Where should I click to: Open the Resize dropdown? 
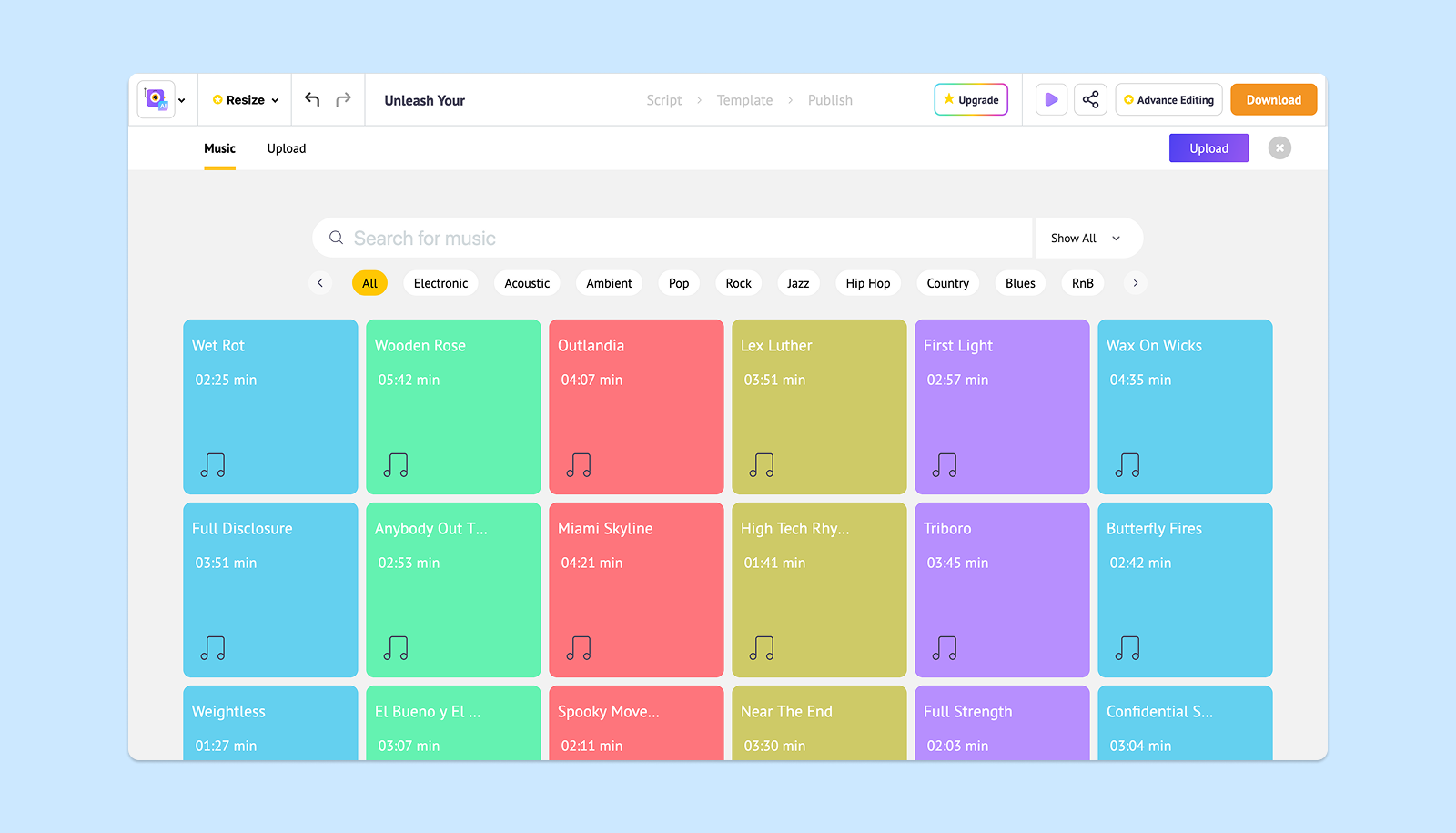tap(246, 100)
